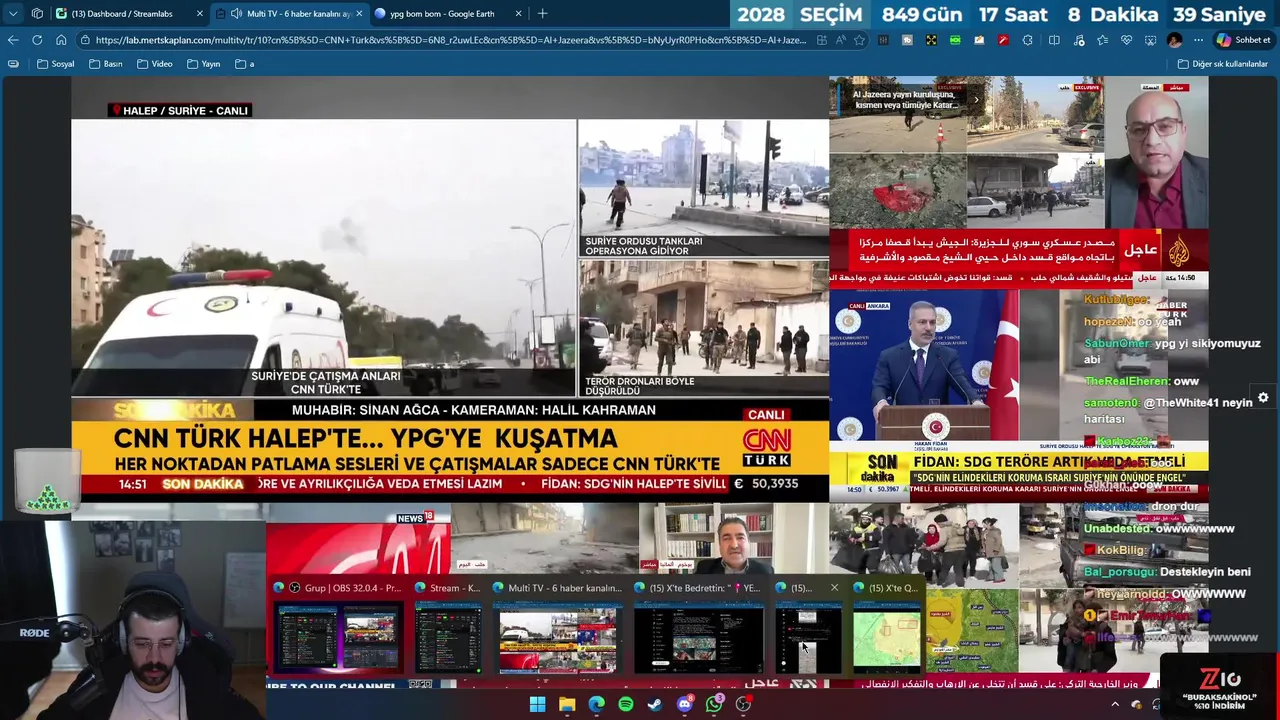Close the Google Earth tab
This screenshot has width=1280, height=720.
point(518,14)
